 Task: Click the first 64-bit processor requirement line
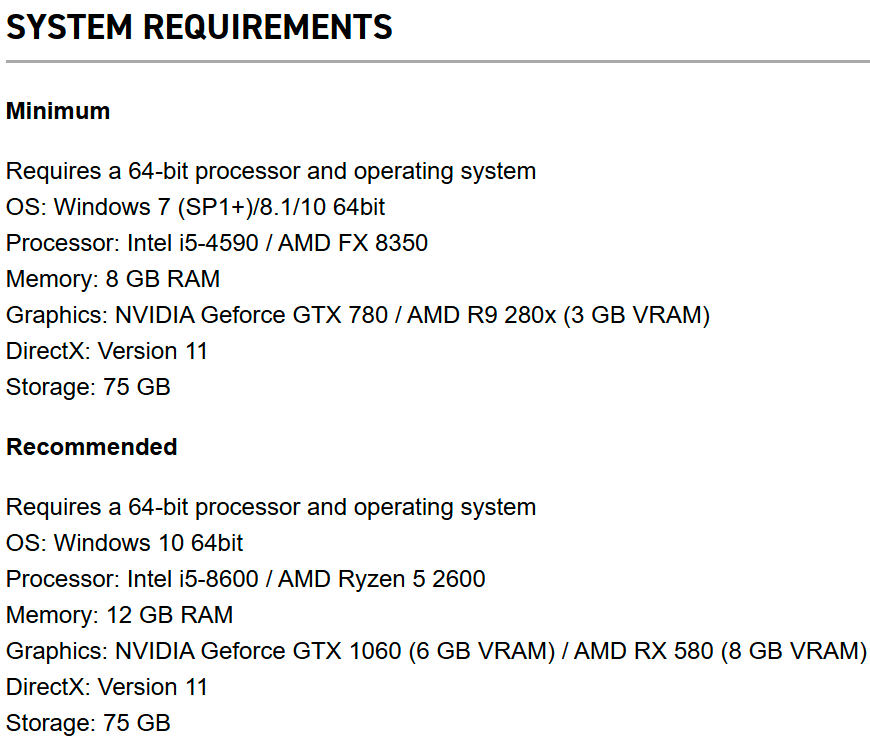pyautogui.click(x=271, y=171)
